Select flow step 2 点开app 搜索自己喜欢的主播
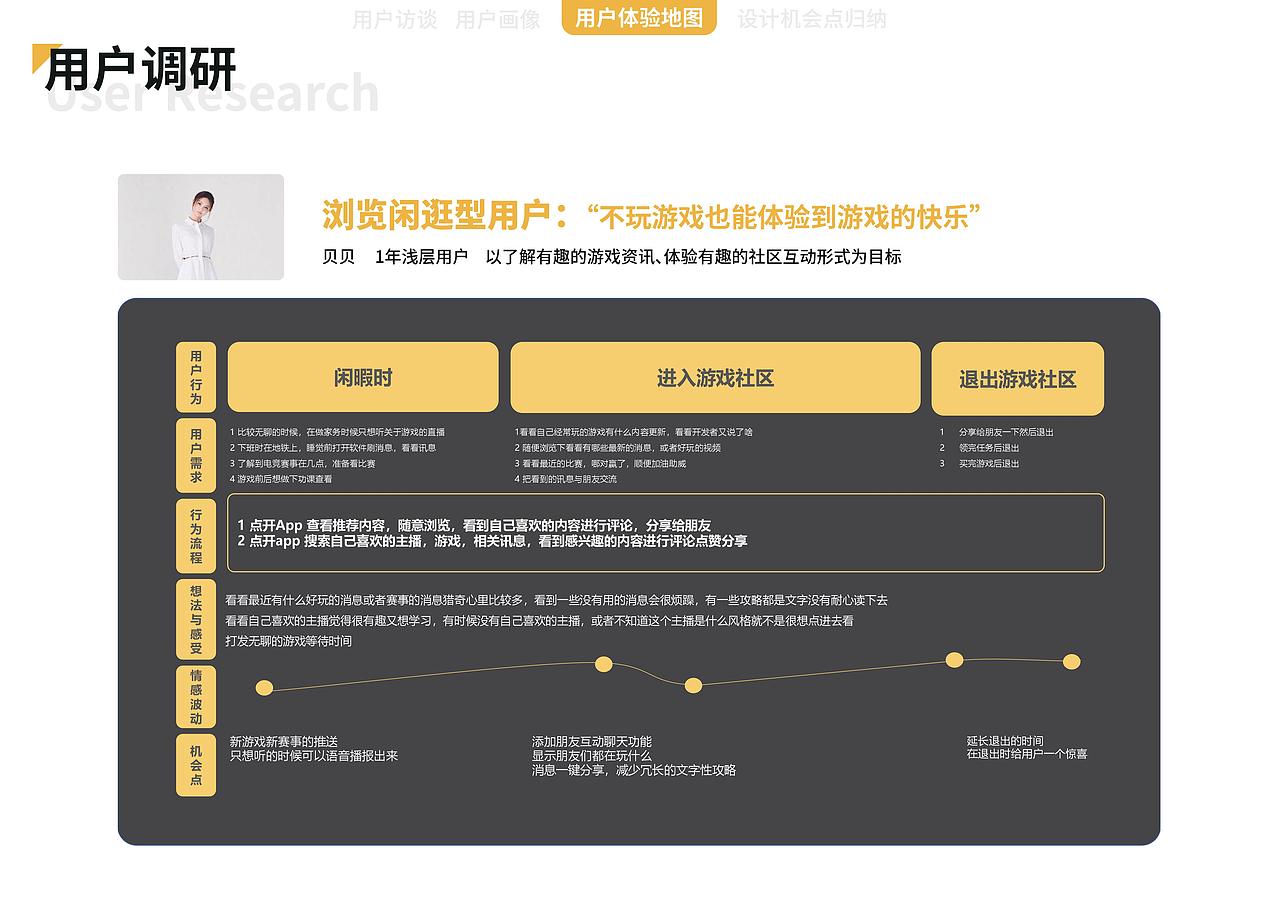The height and width of the screenshot is (905, 1280). coord(492,541)
